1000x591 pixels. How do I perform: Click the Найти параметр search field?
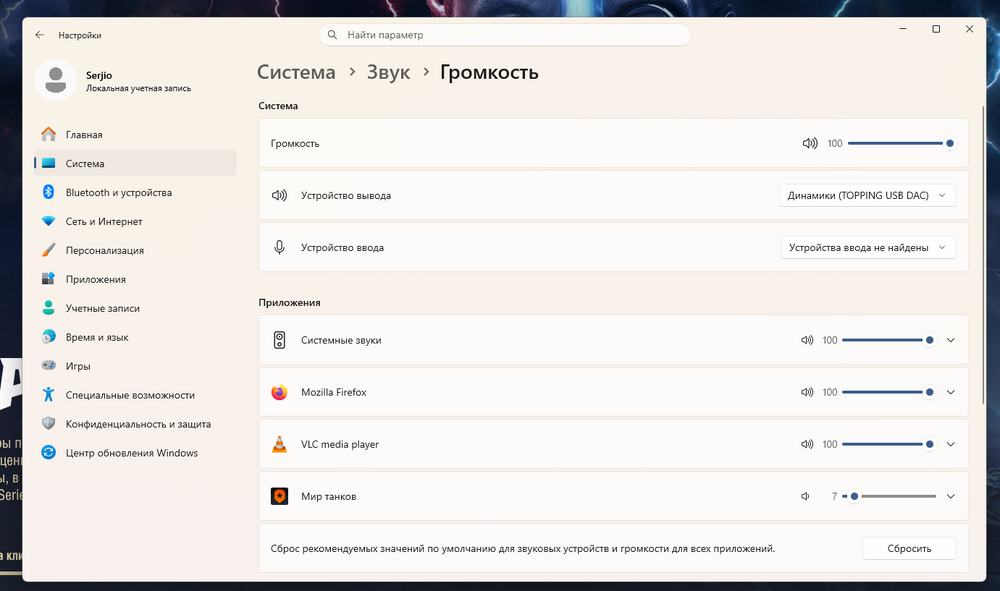(x=504, y=35)
